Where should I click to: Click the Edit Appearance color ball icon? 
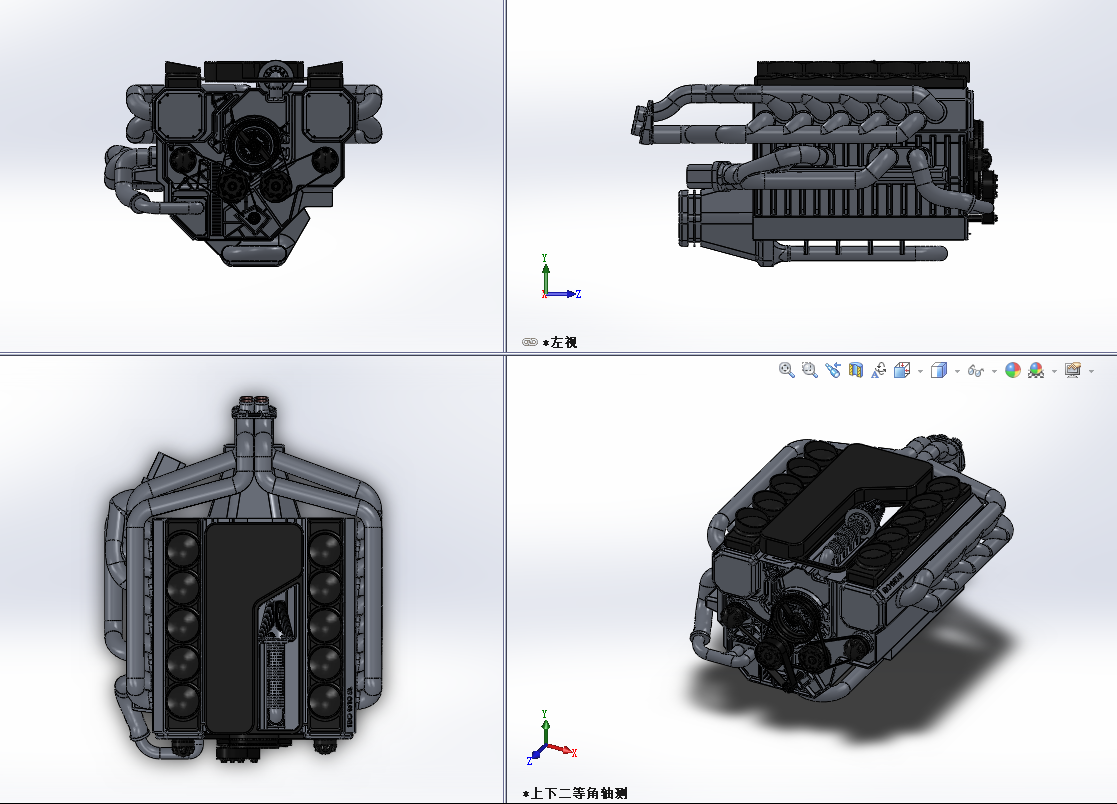pos(1013,370)
